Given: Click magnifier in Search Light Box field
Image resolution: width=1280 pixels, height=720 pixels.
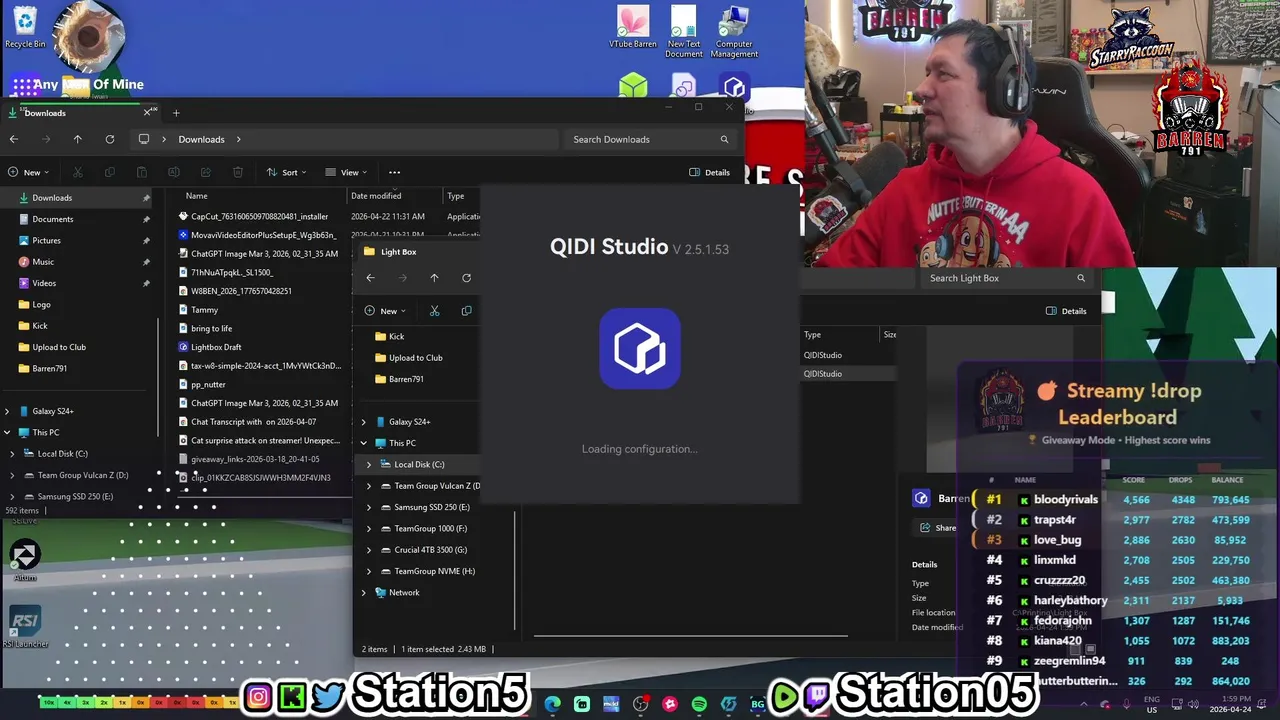Looking at the screenshot, I should click(x=1081, y=278).
